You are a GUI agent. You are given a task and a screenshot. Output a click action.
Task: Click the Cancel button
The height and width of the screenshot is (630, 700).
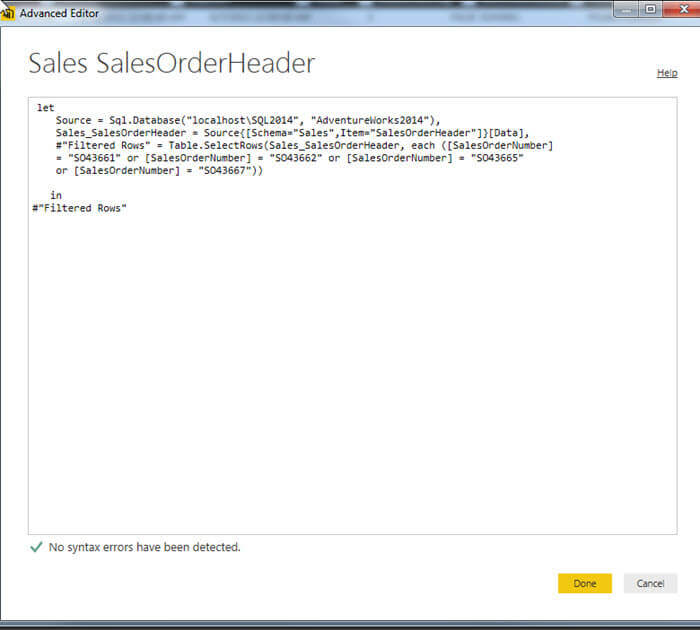click(650, 583)
